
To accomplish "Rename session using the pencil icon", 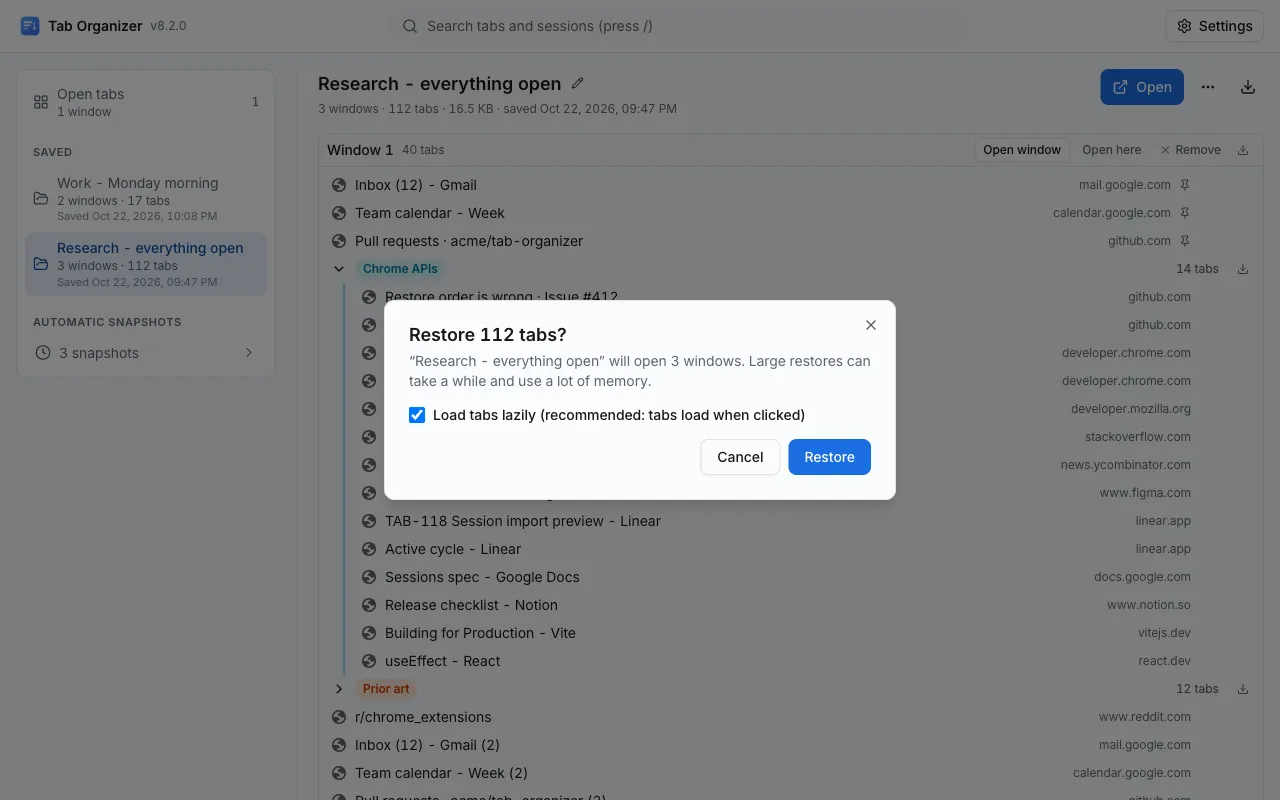I will (577, 84).
